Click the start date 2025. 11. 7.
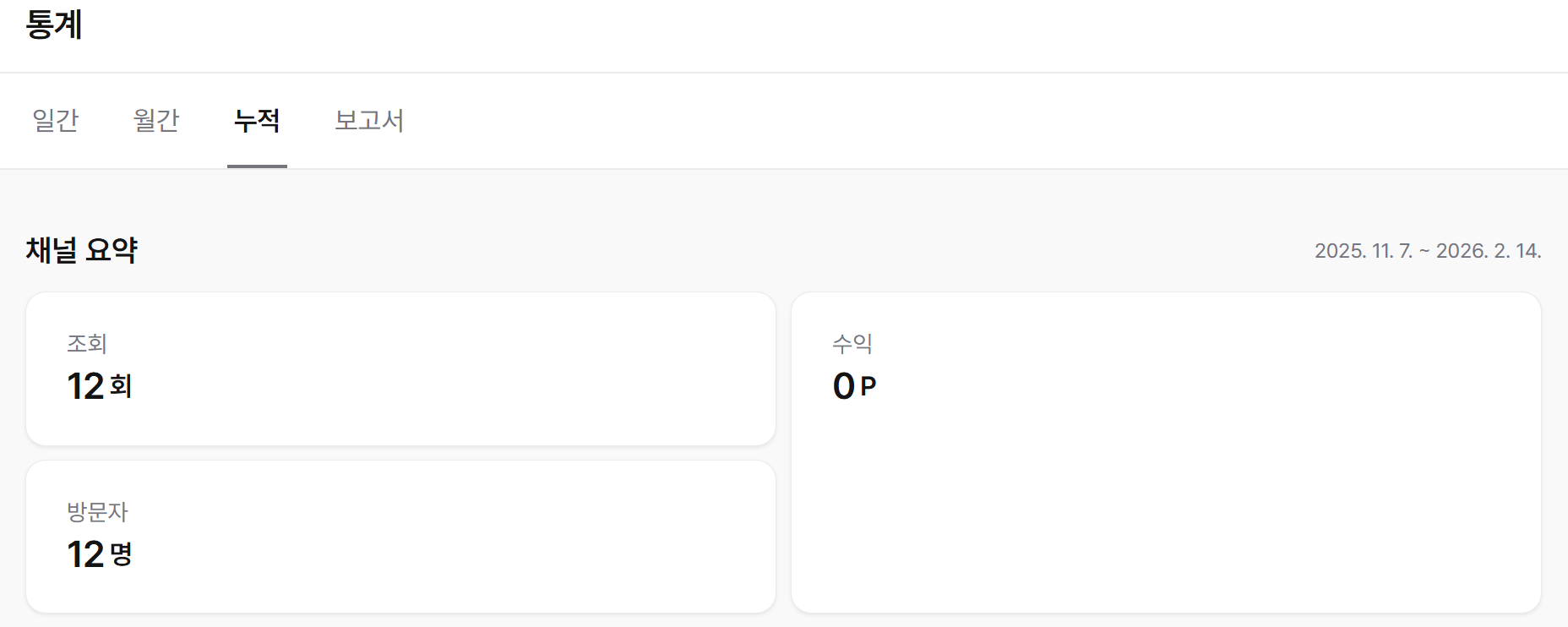This screenshot has width=1568, height=627. [x=1363, y=251]
